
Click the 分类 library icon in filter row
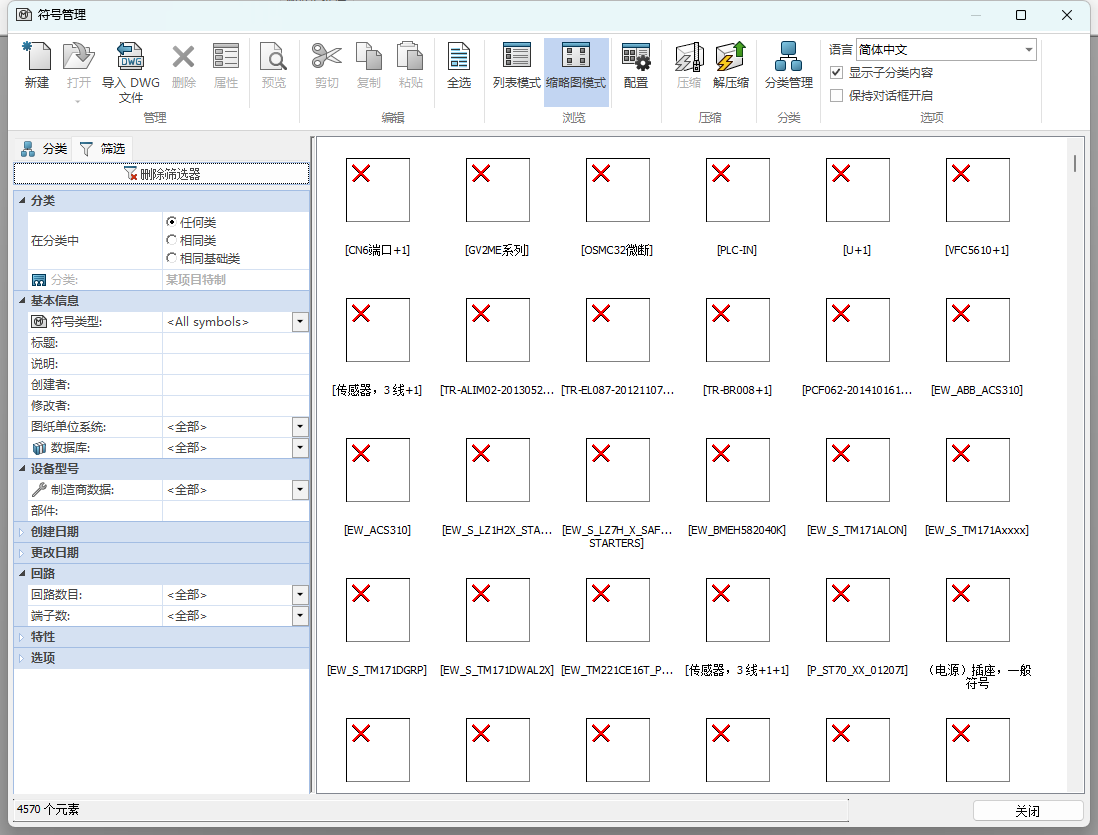39,280
